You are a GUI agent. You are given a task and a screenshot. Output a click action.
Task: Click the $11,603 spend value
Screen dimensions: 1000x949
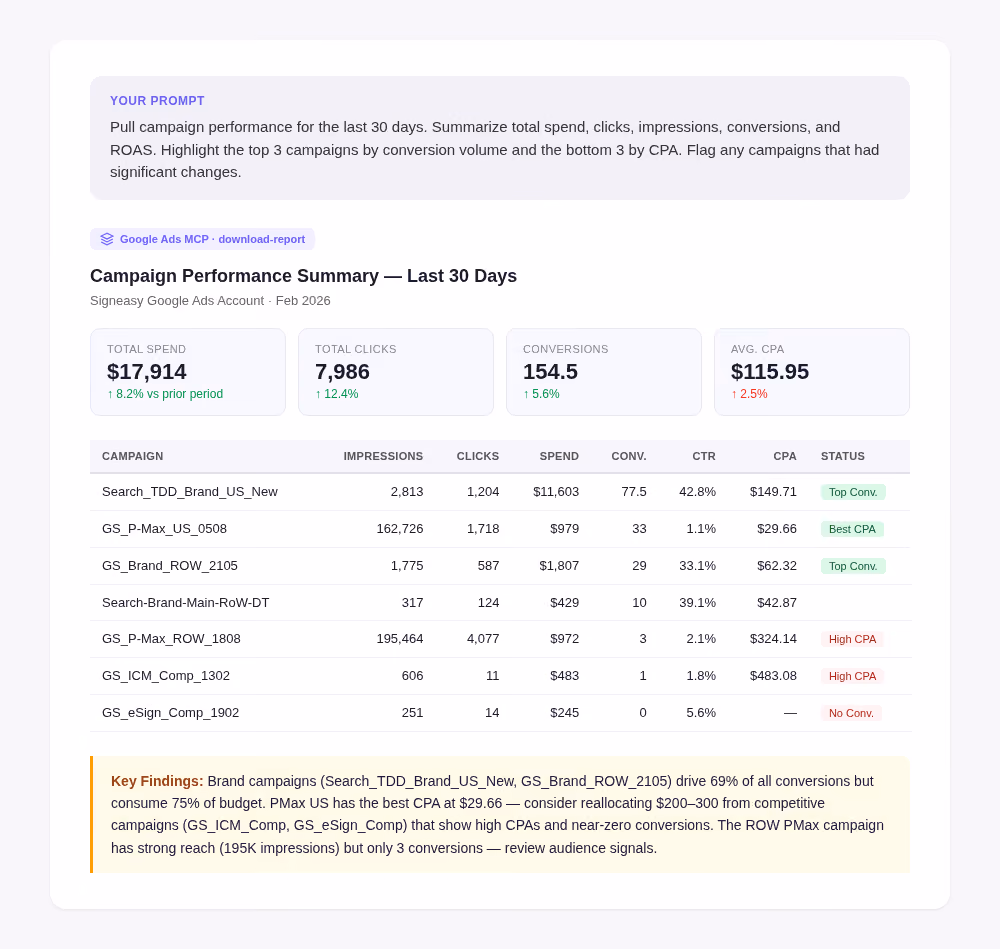(555, 492)
